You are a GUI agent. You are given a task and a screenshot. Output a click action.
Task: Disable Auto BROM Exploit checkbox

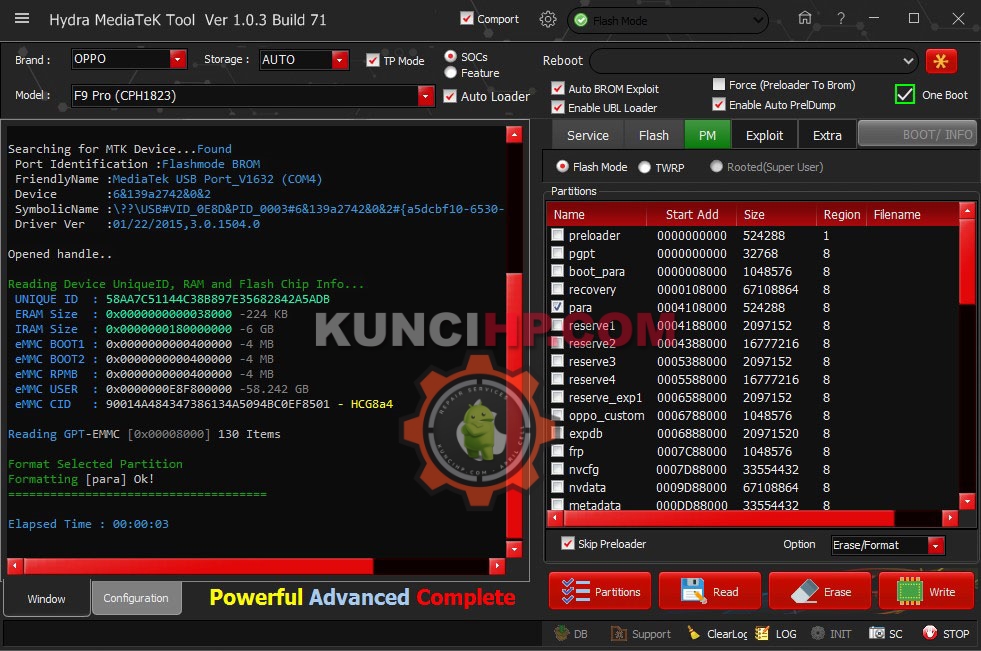click(558, 88)
